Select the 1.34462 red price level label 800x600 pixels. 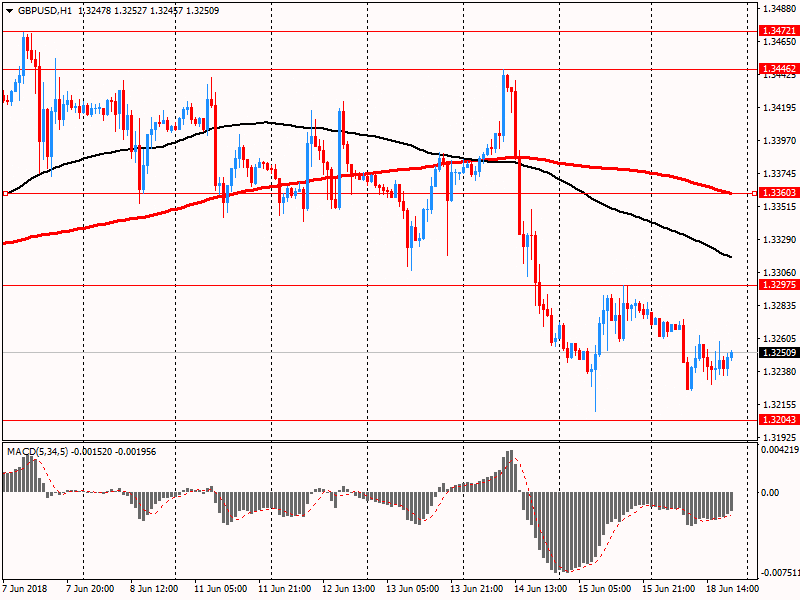779,69
